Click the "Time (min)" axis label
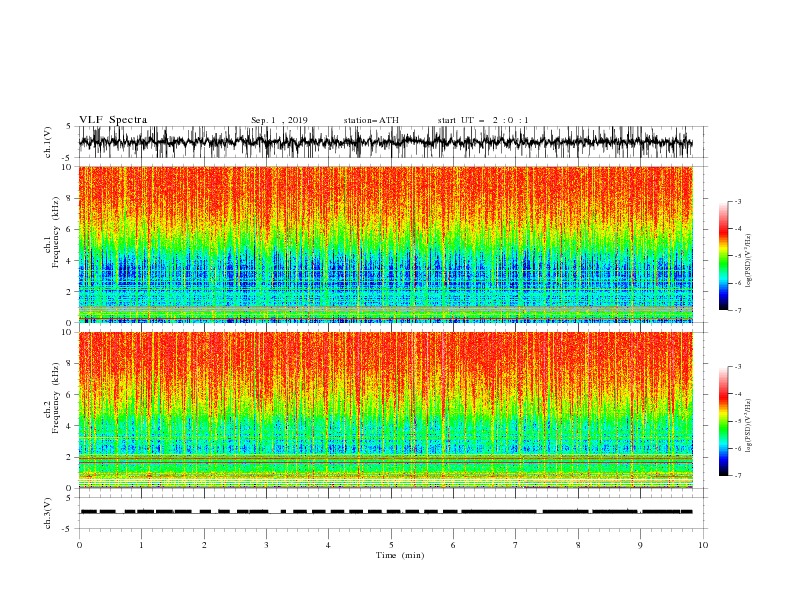 click(x=400, y=555)
